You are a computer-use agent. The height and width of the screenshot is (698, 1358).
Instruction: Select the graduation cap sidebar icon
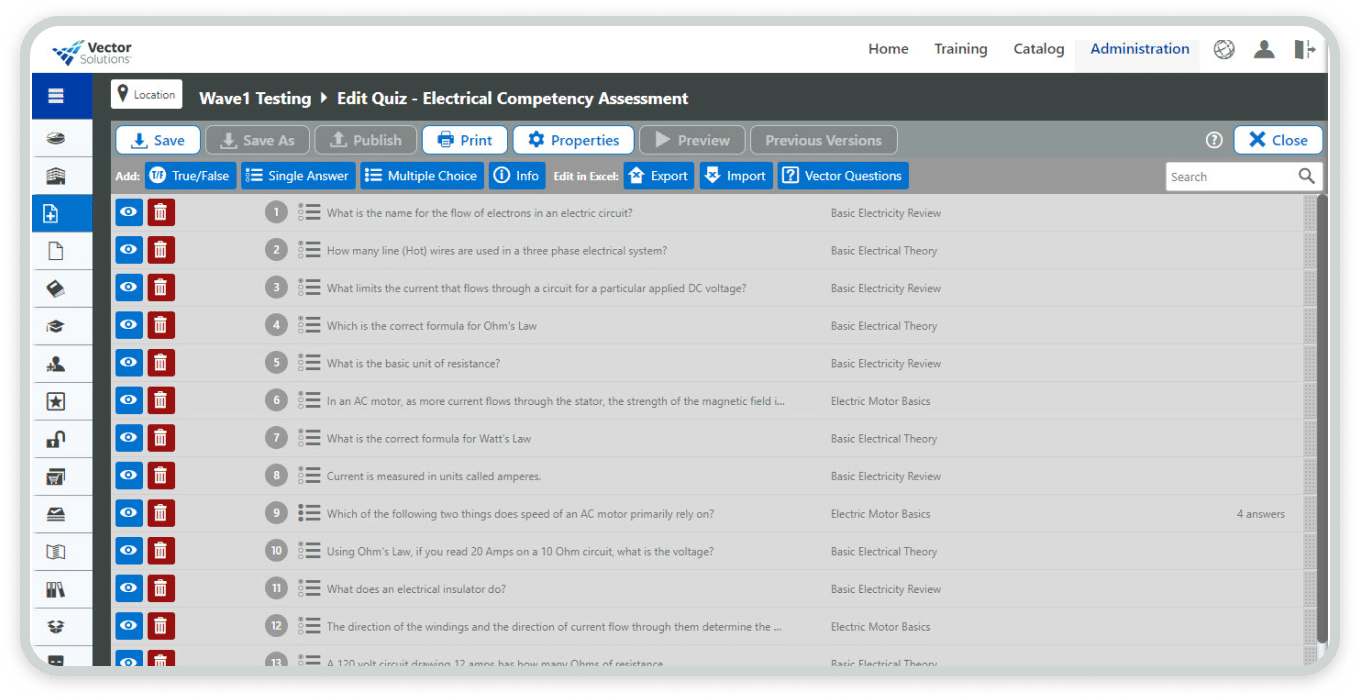56,326
